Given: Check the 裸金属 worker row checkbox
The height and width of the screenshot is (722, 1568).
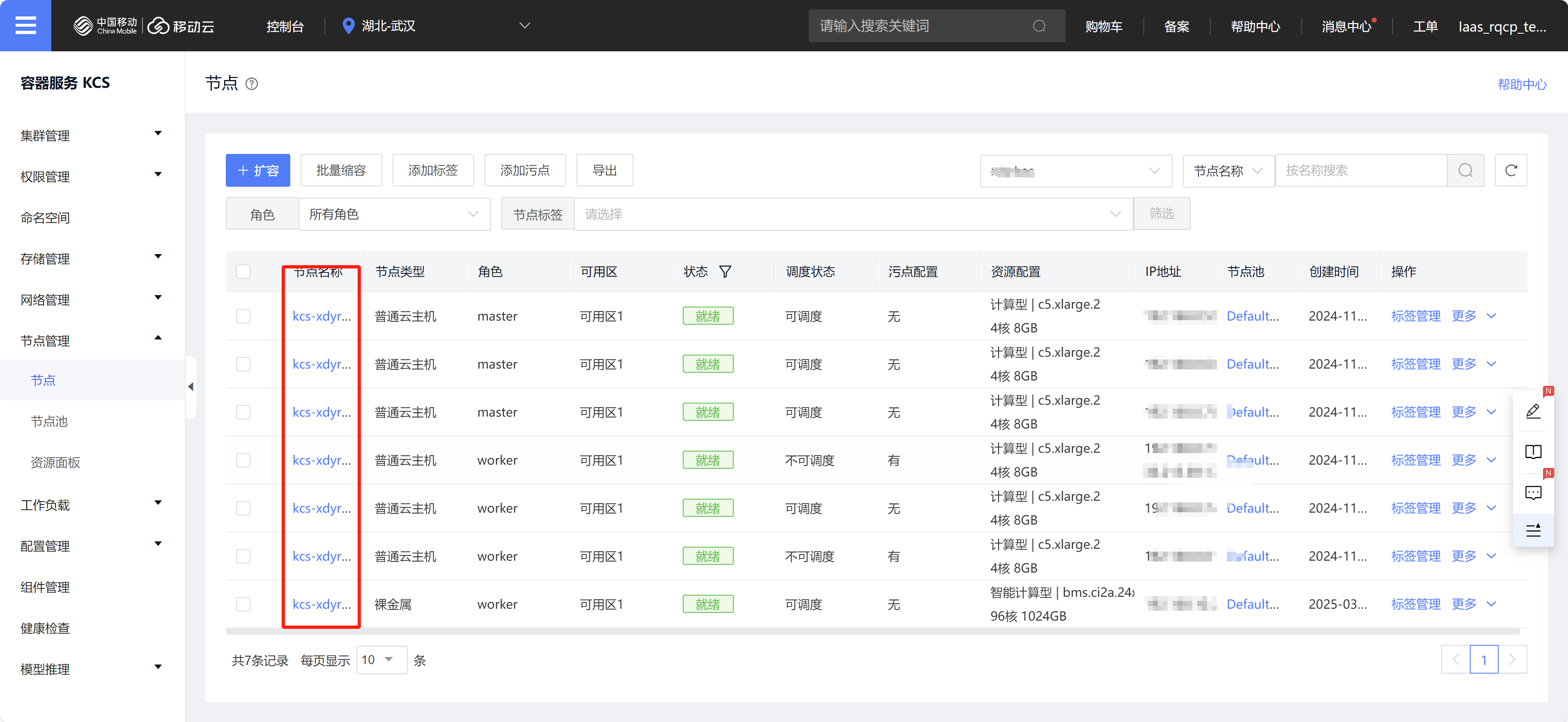Looking at the screenshot, I should tap(243, 604).
